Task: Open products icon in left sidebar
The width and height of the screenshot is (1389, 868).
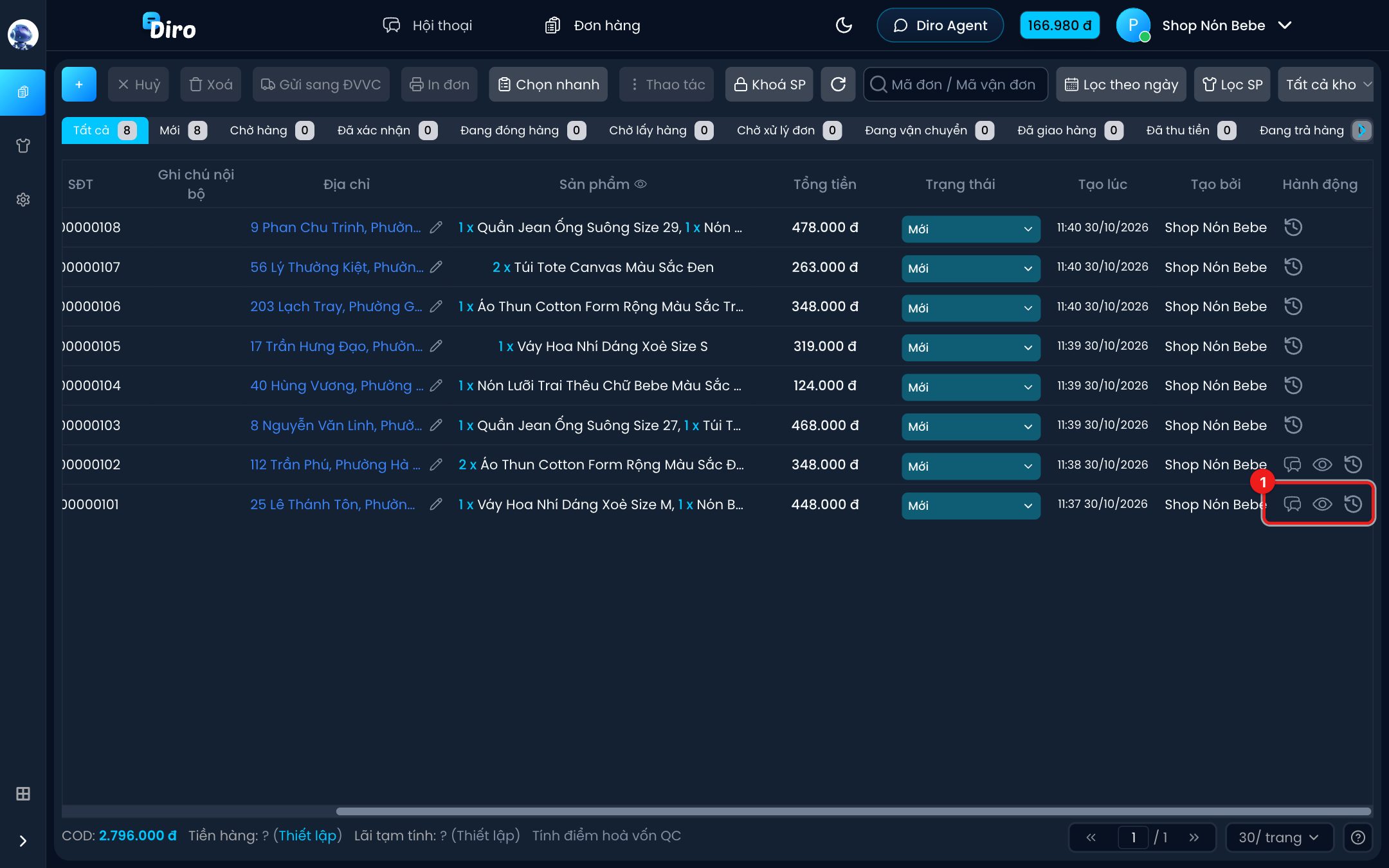Action: 23,146
